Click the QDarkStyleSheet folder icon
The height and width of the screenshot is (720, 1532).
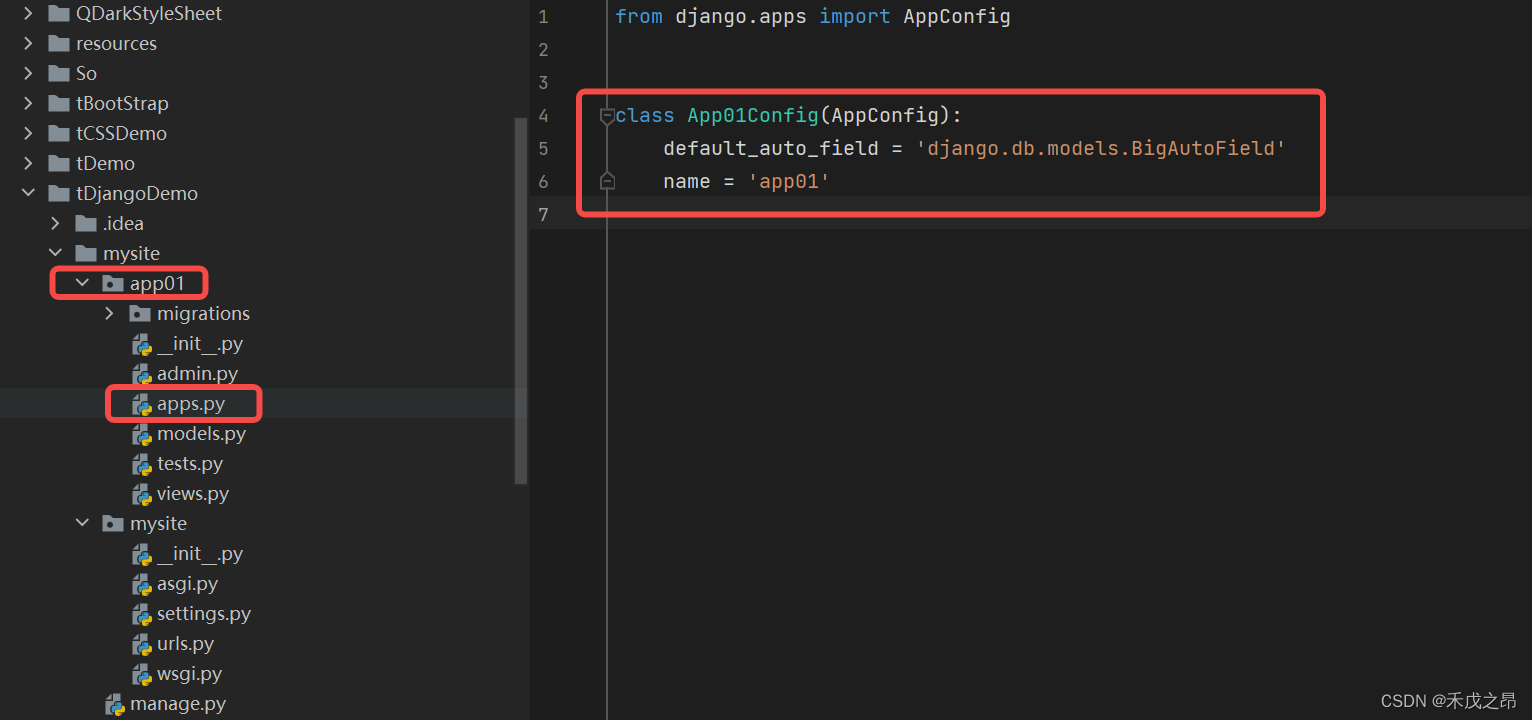(x=59, y=14)
